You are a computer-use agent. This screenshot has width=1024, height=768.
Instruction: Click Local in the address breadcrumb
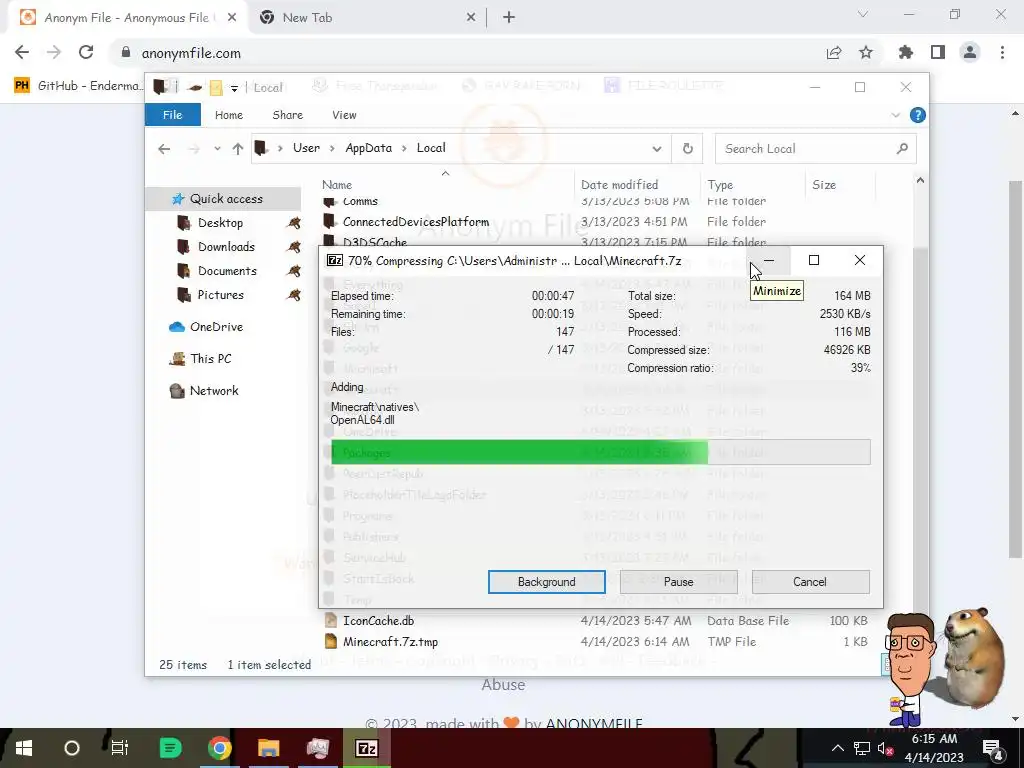431,148
